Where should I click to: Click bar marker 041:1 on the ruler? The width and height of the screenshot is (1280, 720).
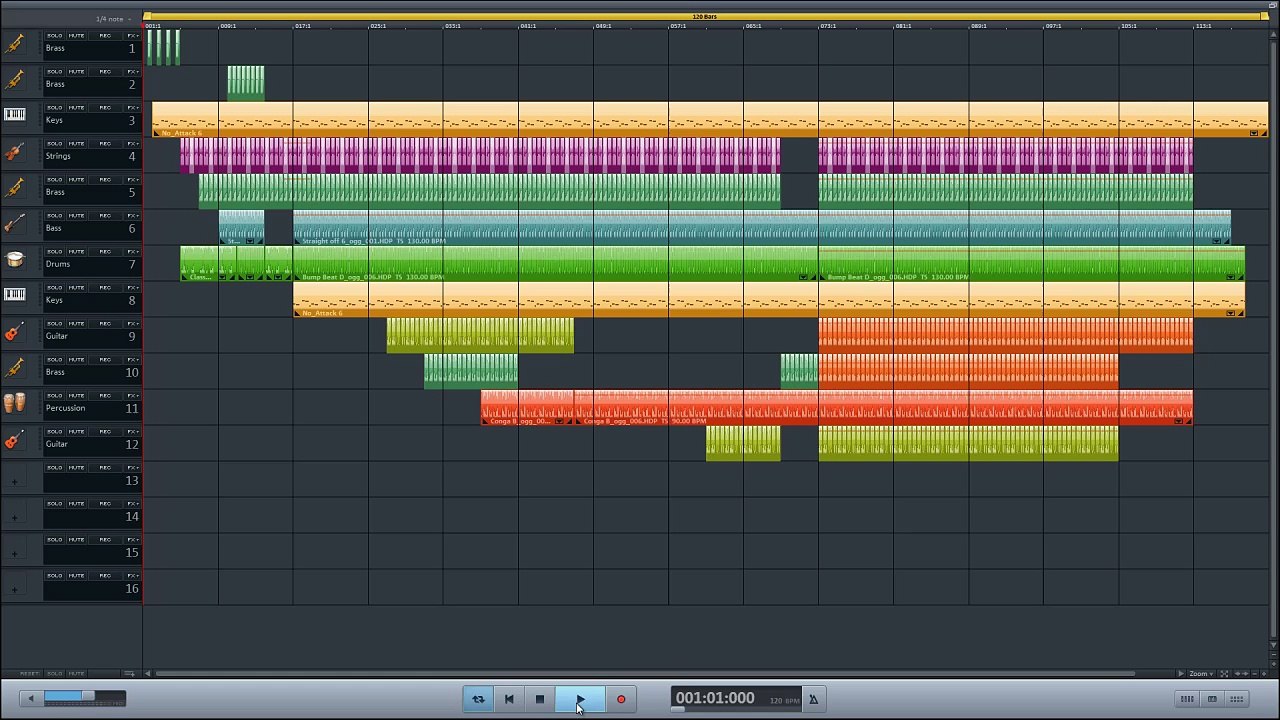527,26
